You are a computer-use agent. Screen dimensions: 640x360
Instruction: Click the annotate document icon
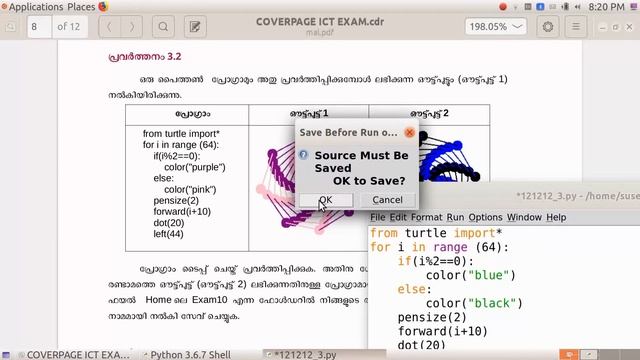[195, 27]
